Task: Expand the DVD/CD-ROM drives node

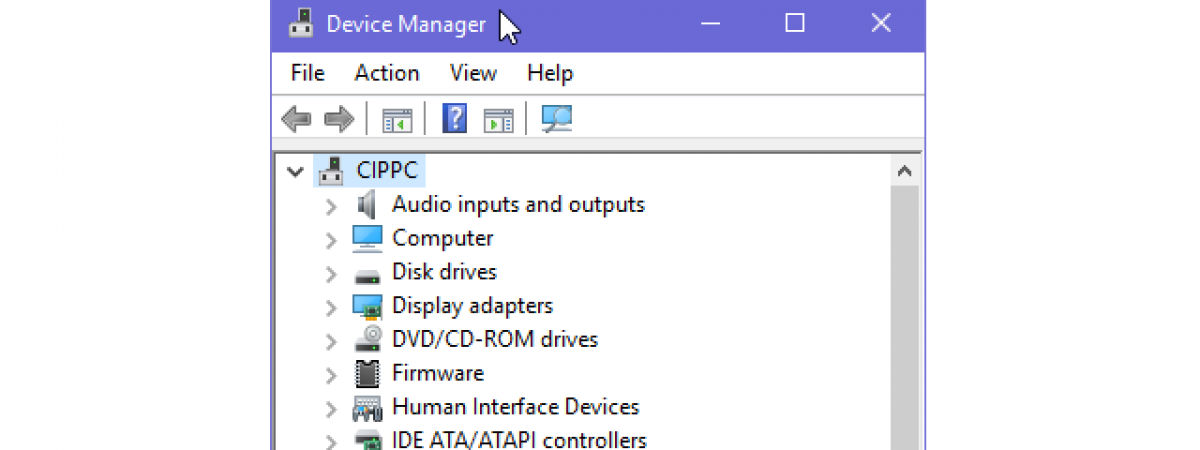Action: tap(331, 341)
